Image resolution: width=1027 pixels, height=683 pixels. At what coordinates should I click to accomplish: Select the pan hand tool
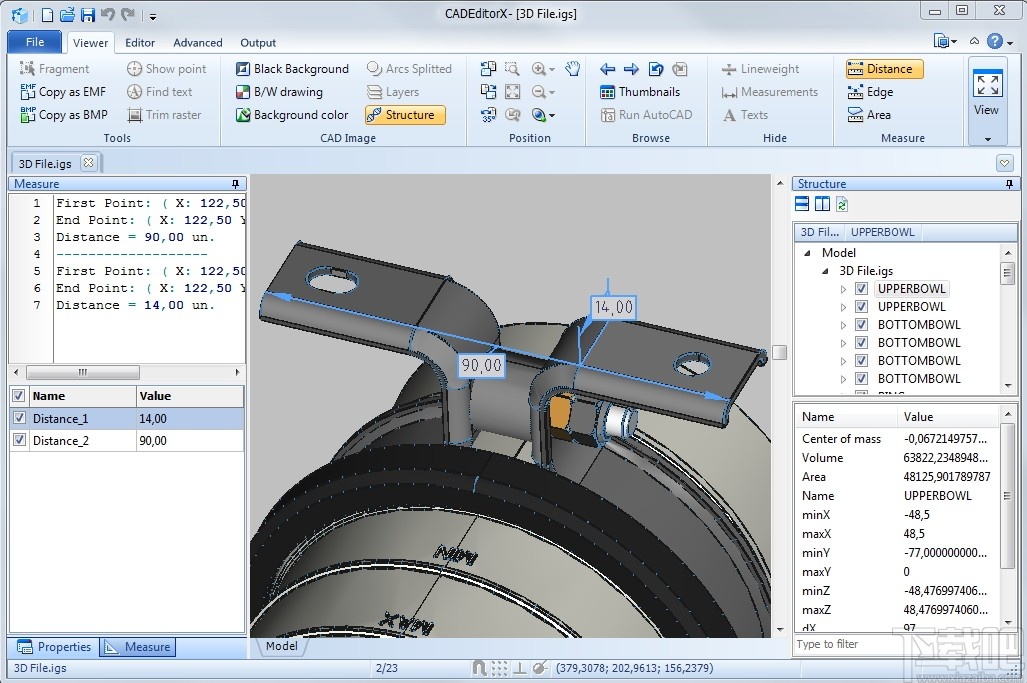(x=572, y=69)
